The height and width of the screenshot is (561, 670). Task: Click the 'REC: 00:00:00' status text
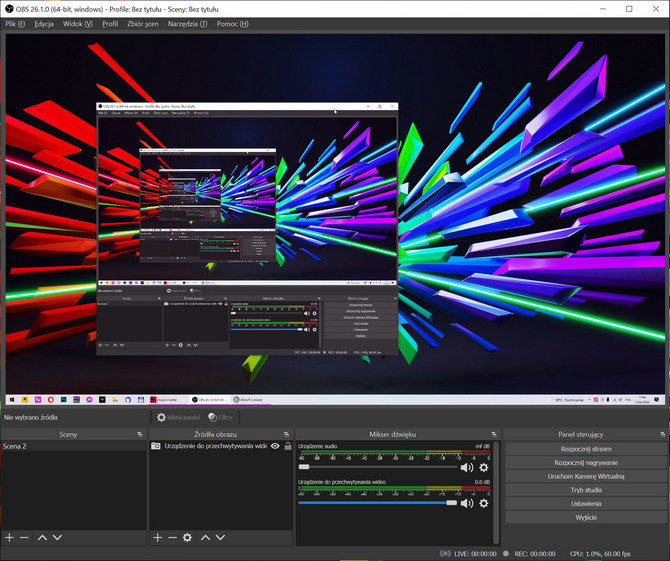coord(535,553)
